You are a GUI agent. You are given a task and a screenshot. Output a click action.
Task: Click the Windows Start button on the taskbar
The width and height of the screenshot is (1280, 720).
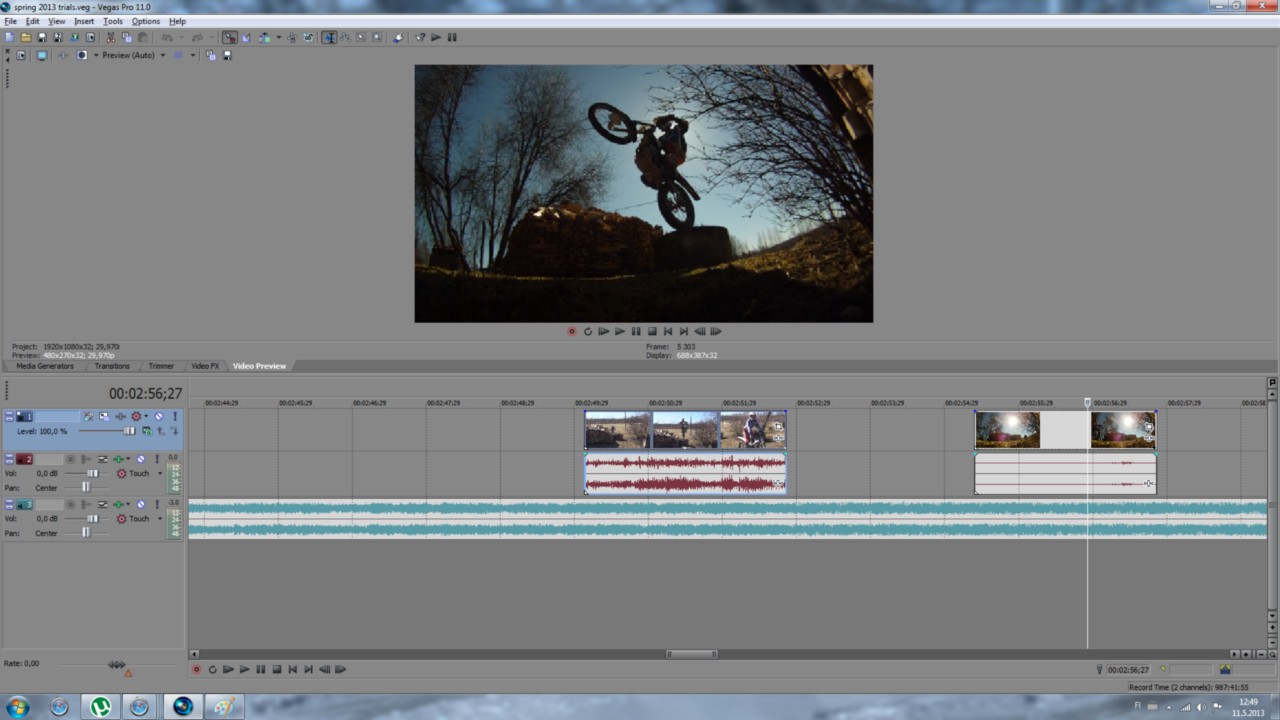coord(17,707)
